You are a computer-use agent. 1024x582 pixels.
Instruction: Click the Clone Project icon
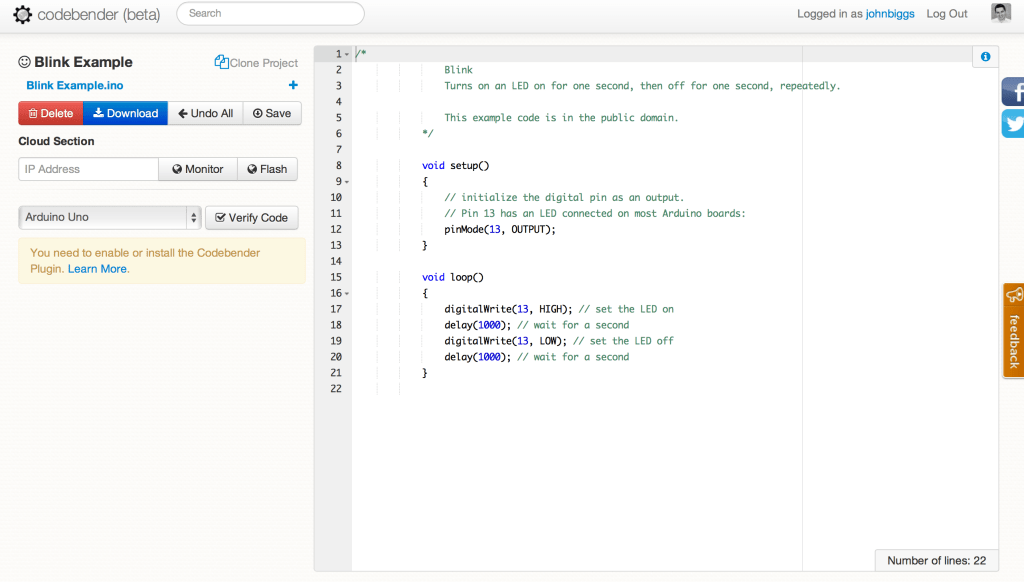[222, 62]
